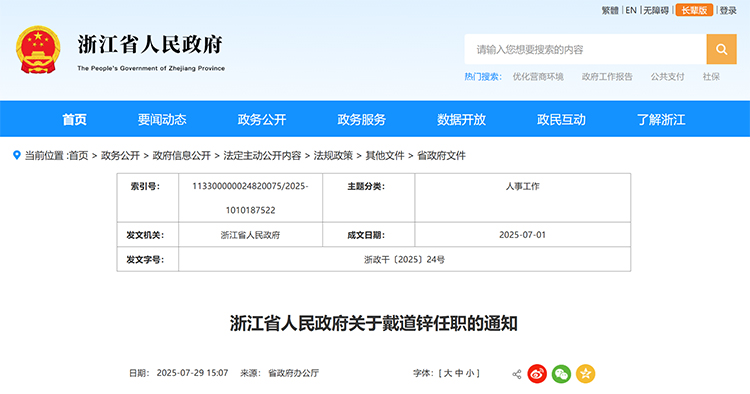Open the 要闻动态 navigation menu

pyautogui.click(x=162, y=119)
